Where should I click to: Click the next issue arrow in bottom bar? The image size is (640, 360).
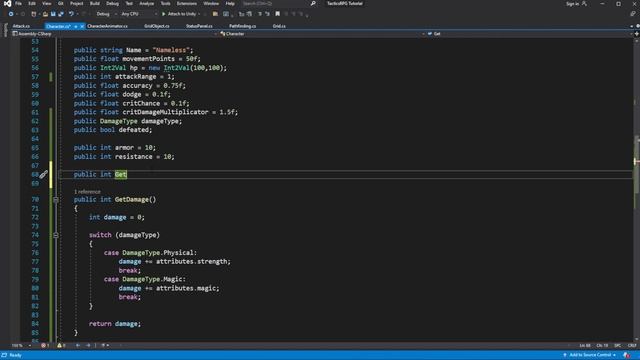88,345
